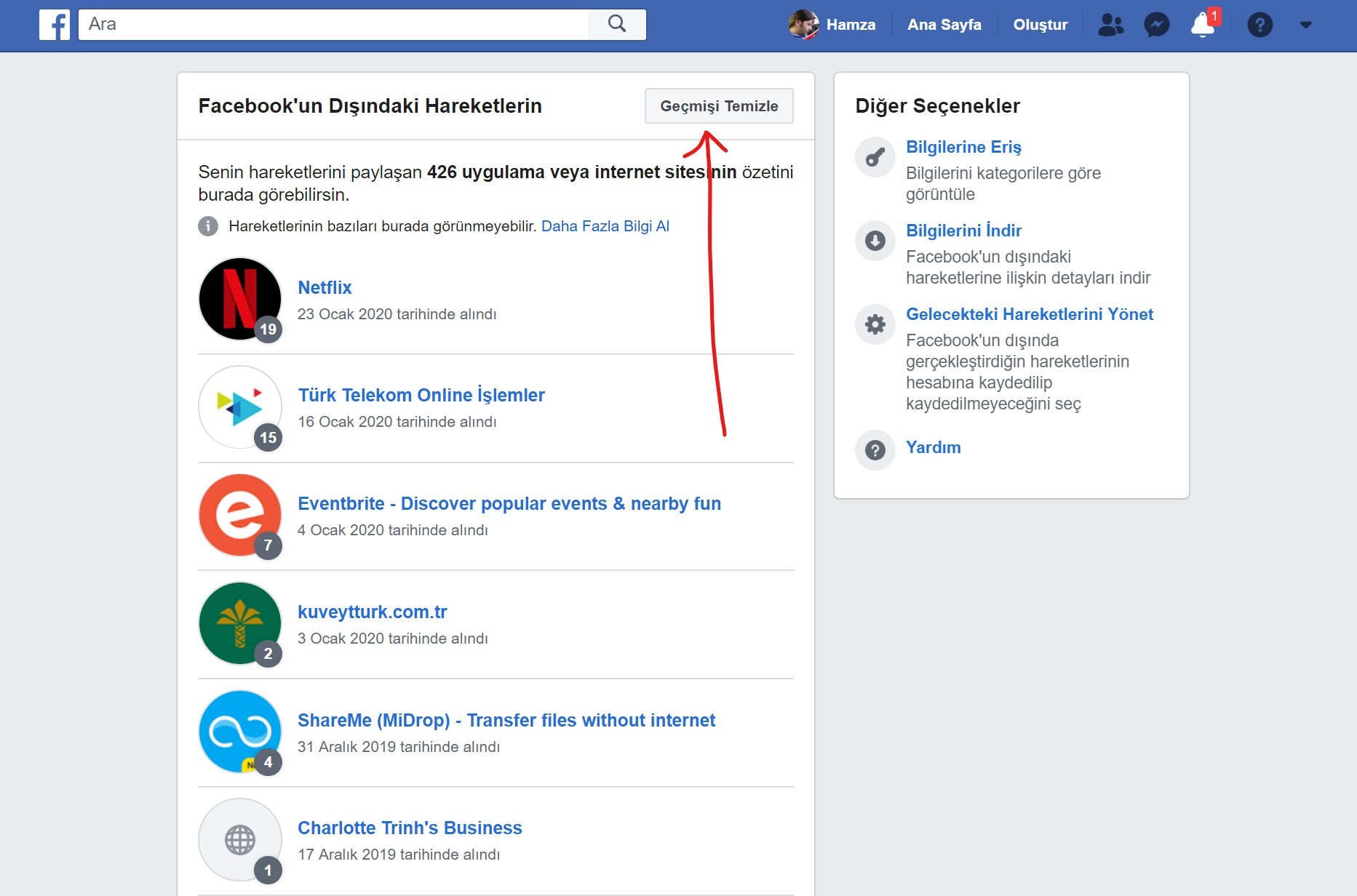Click '23 Ocak 2020 tarihinde alındı' text
Screen dimensions: 1357x896
click(x=397, y=314)
